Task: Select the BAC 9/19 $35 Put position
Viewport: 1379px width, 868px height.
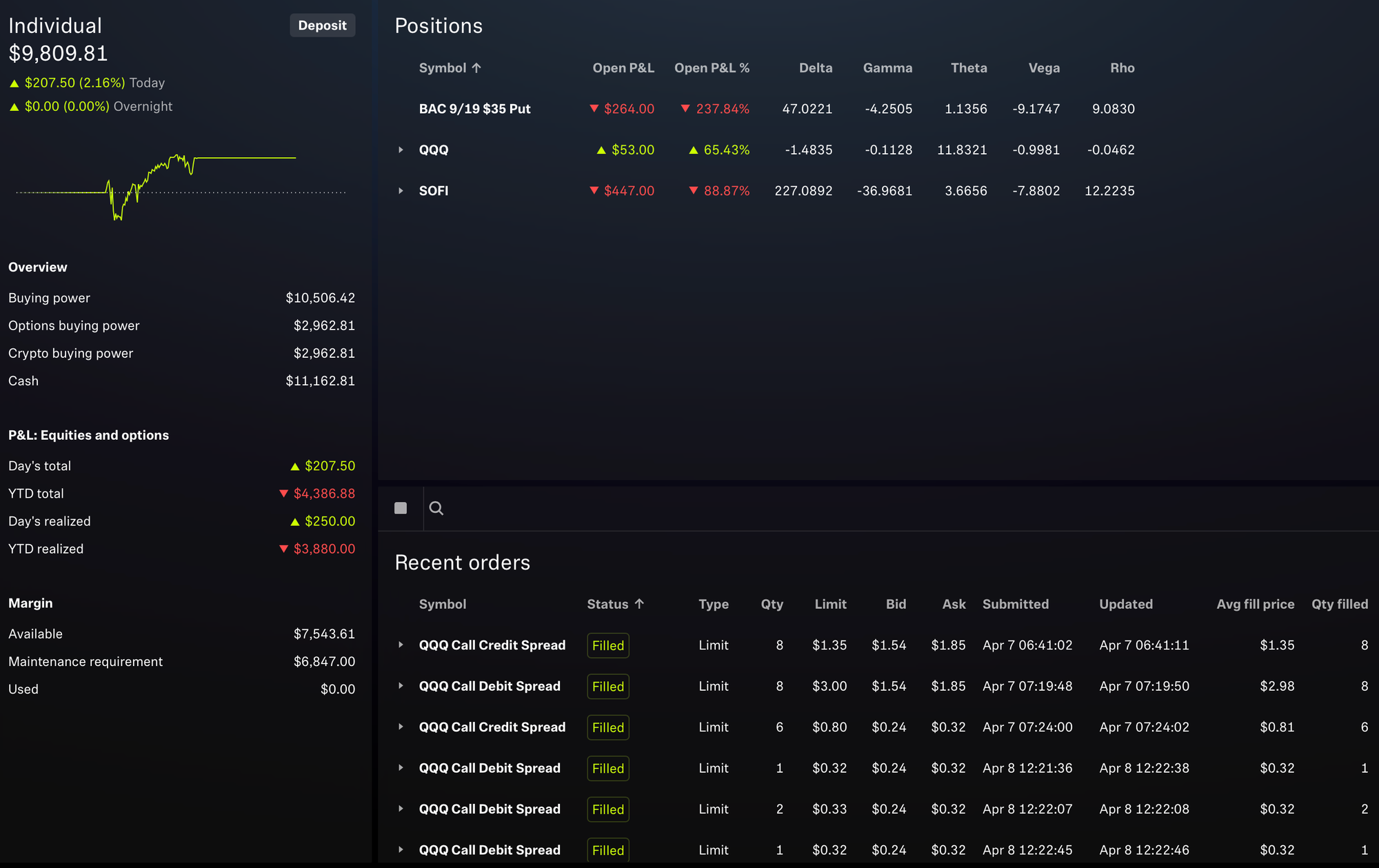Action: pyautogui.click(x=475, y=109)
